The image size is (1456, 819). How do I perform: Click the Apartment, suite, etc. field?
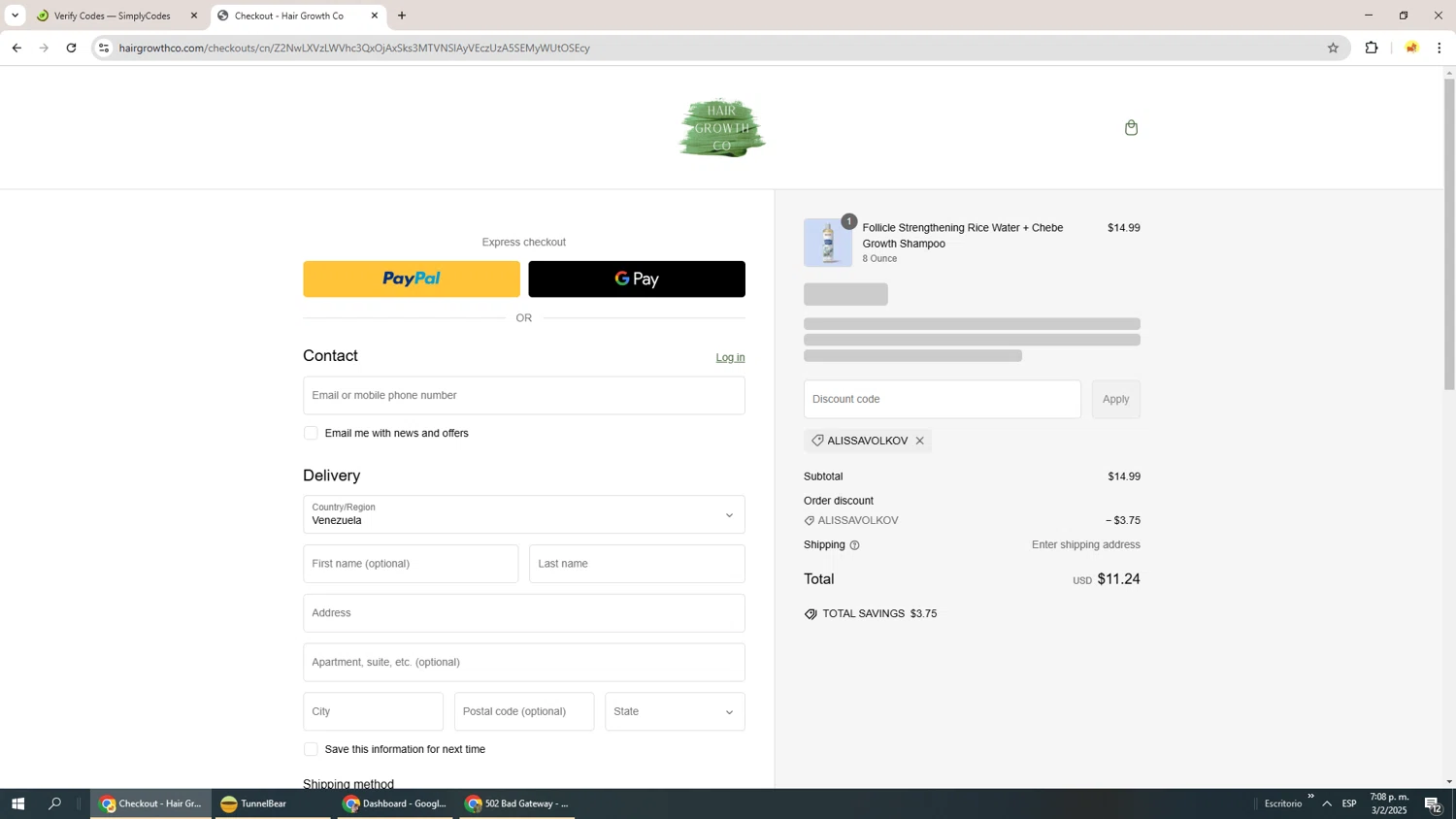point(524,662)
